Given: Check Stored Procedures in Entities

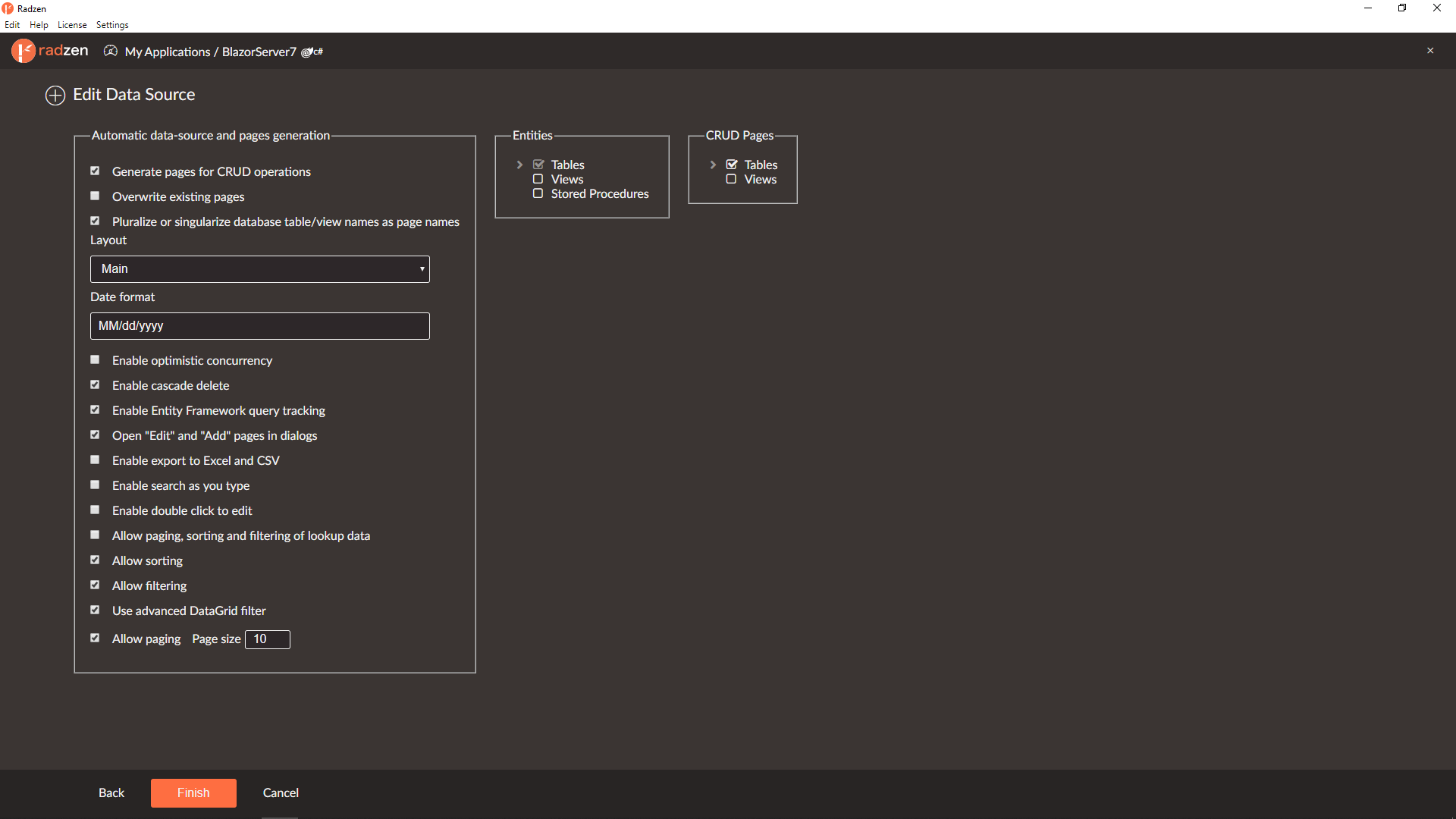Looking at the screenshot, I should [x=538, y=193].
